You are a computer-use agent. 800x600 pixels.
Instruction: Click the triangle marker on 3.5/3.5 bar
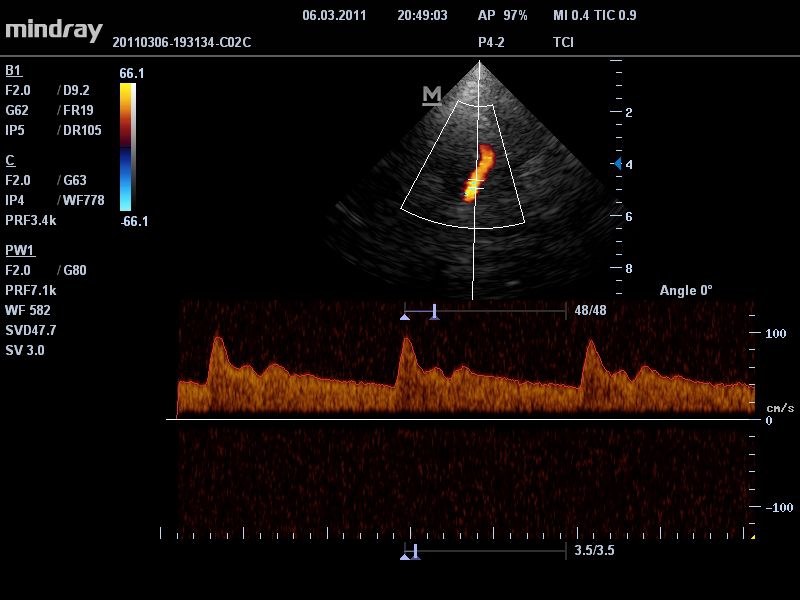click(x=405, y=556)
